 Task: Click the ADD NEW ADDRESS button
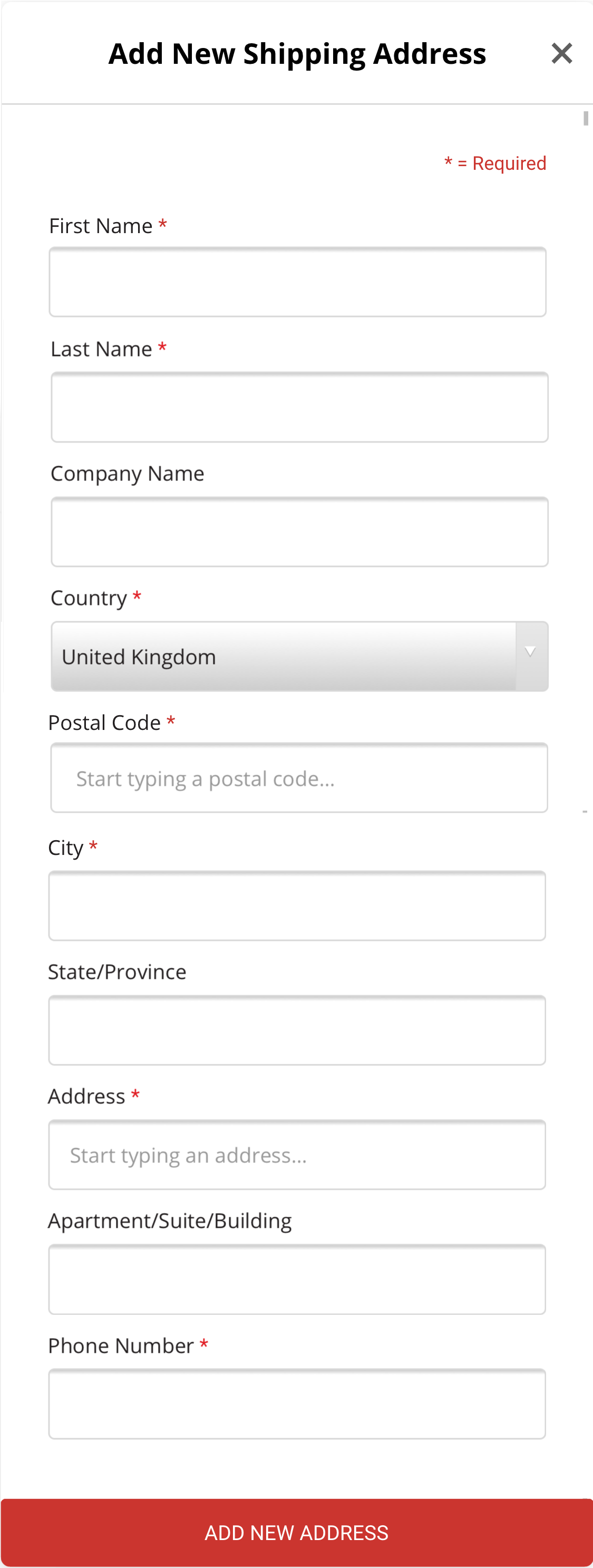pos(296,1532)
